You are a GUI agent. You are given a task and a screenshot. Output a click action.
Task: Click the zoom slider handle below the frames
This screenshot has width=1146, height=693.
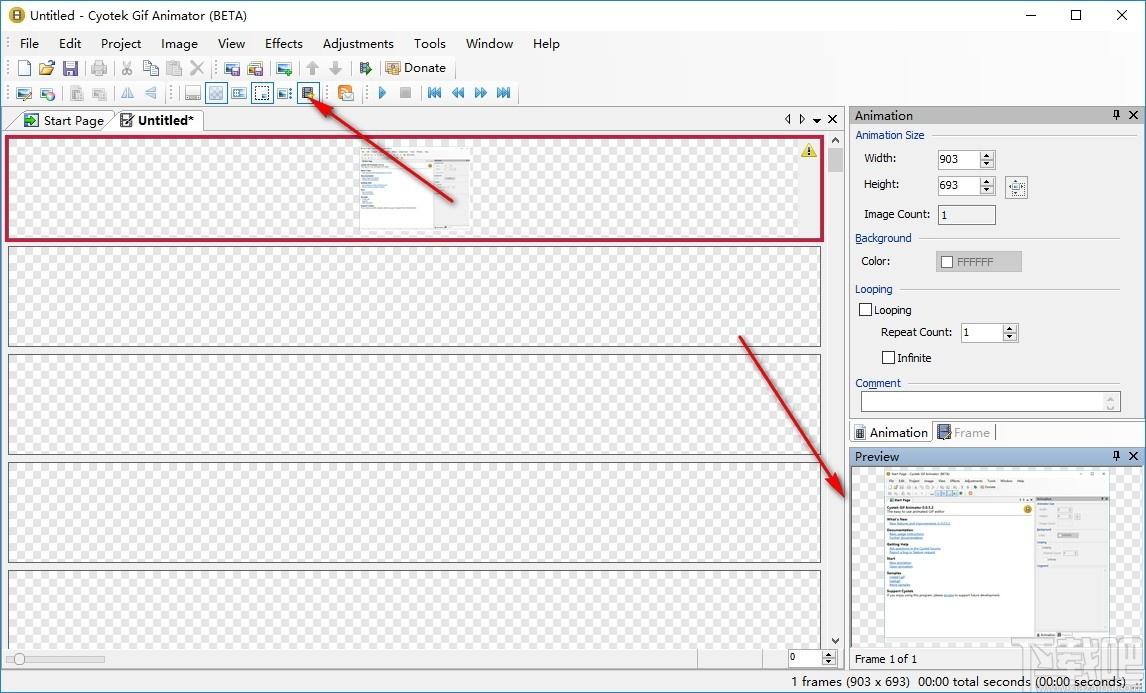pyautogui.click(x=20, y=659)
